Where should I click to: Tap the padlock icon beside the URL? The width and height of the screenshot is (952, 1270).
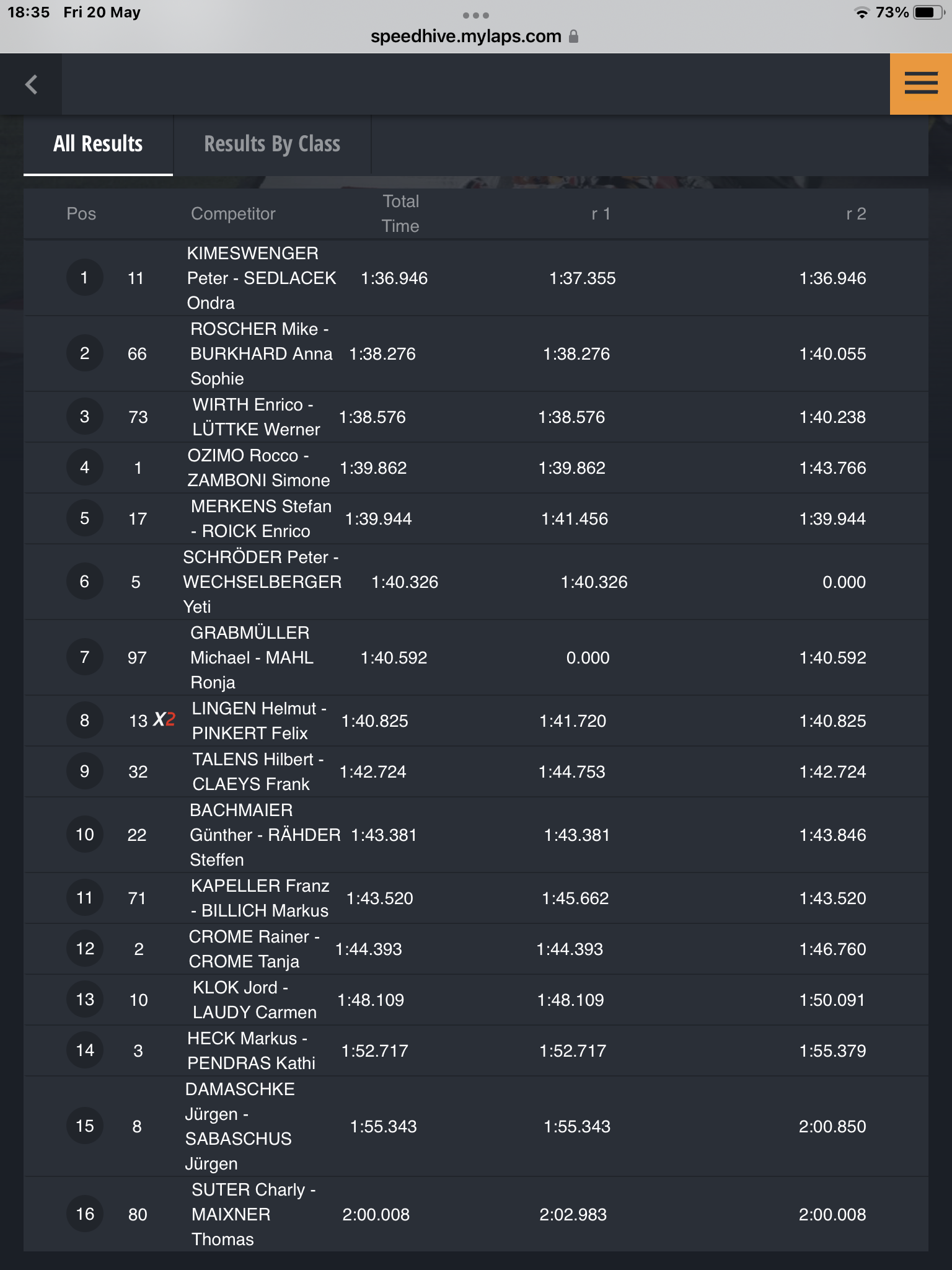click(573, 37)
